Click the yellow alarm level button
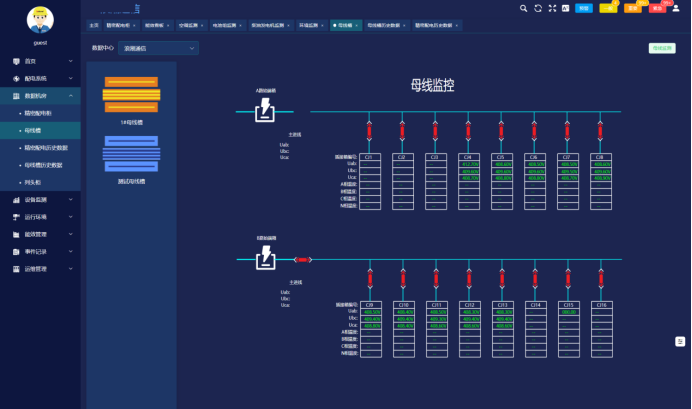The width and height of the screenshot is (692, 409). click(x=608, y=8)
